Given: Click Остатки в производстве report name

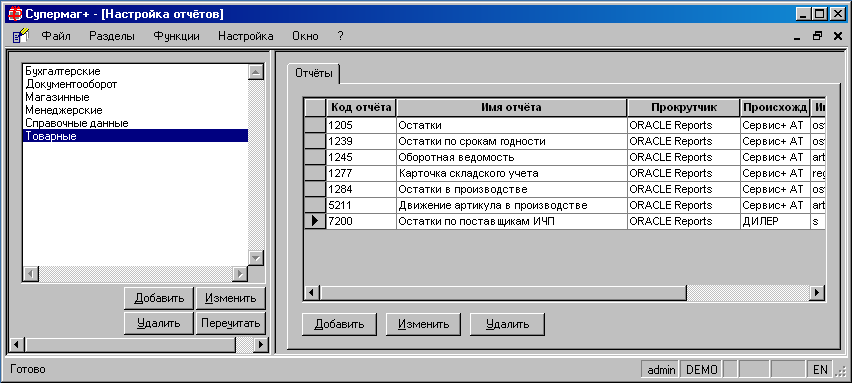Looking at the screenshot, I should pyautogui.click(x=512, y=190).
